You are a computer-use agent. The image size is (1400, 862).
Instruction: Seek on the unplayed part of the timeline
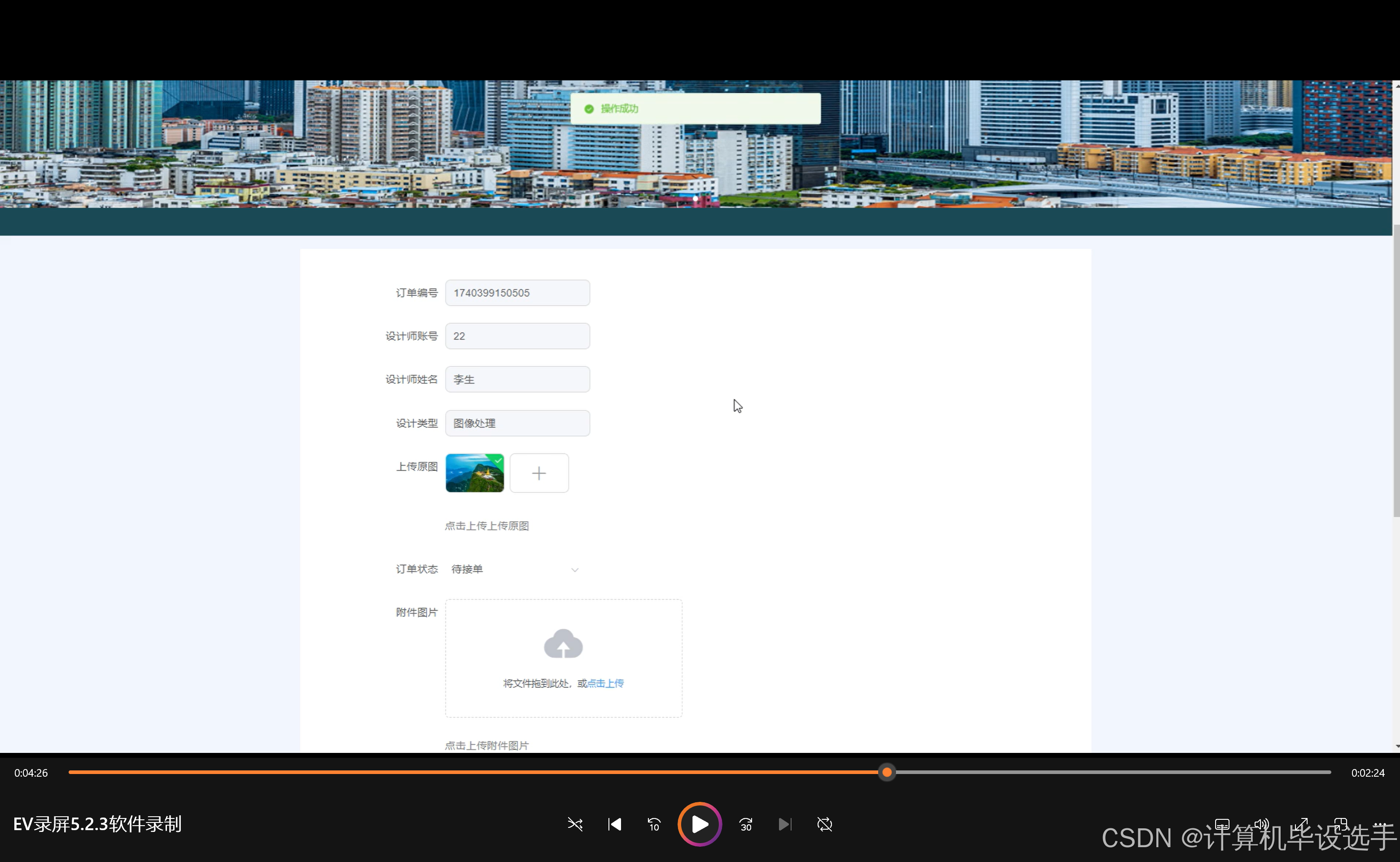[x=1113, y=773]
